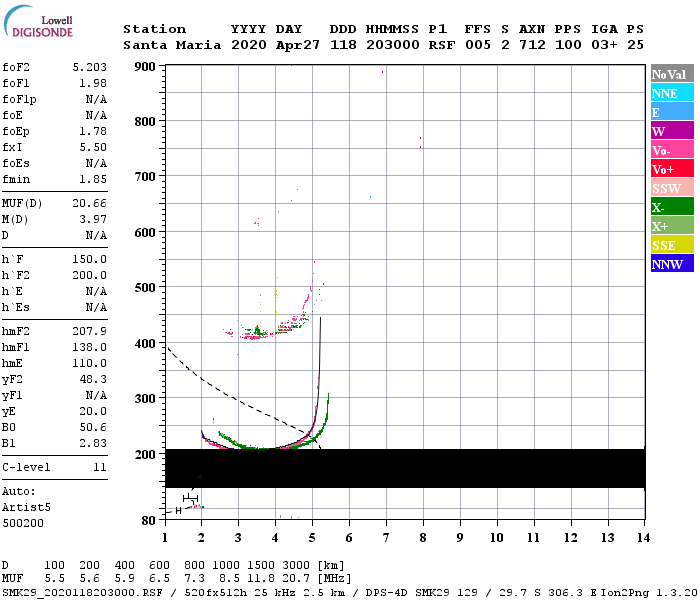Select the X+ light green legend swatch

(672, 225)
